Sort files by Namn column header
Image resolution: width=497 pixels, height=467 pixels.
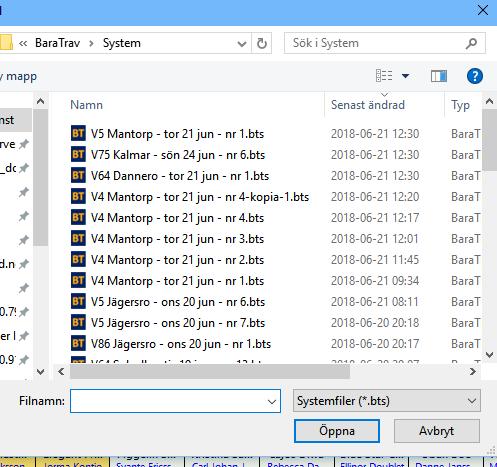click(x=86, y=105)
